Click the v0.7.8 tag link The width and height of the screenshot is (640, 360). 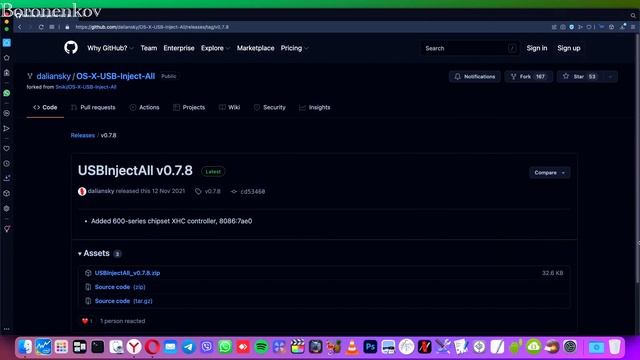213,191
